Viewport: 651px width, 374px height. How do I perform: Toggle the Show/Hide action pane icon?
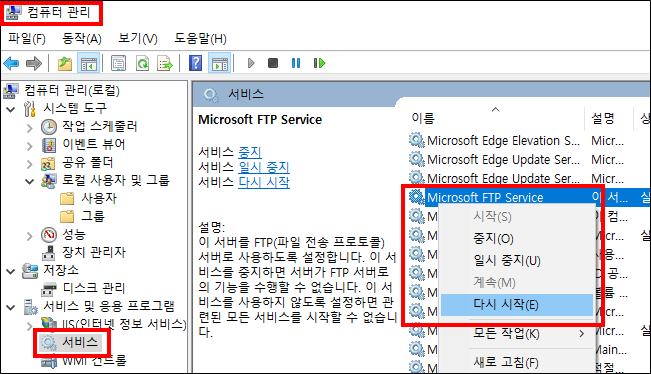pyautogui.click(x=220, y=64)
